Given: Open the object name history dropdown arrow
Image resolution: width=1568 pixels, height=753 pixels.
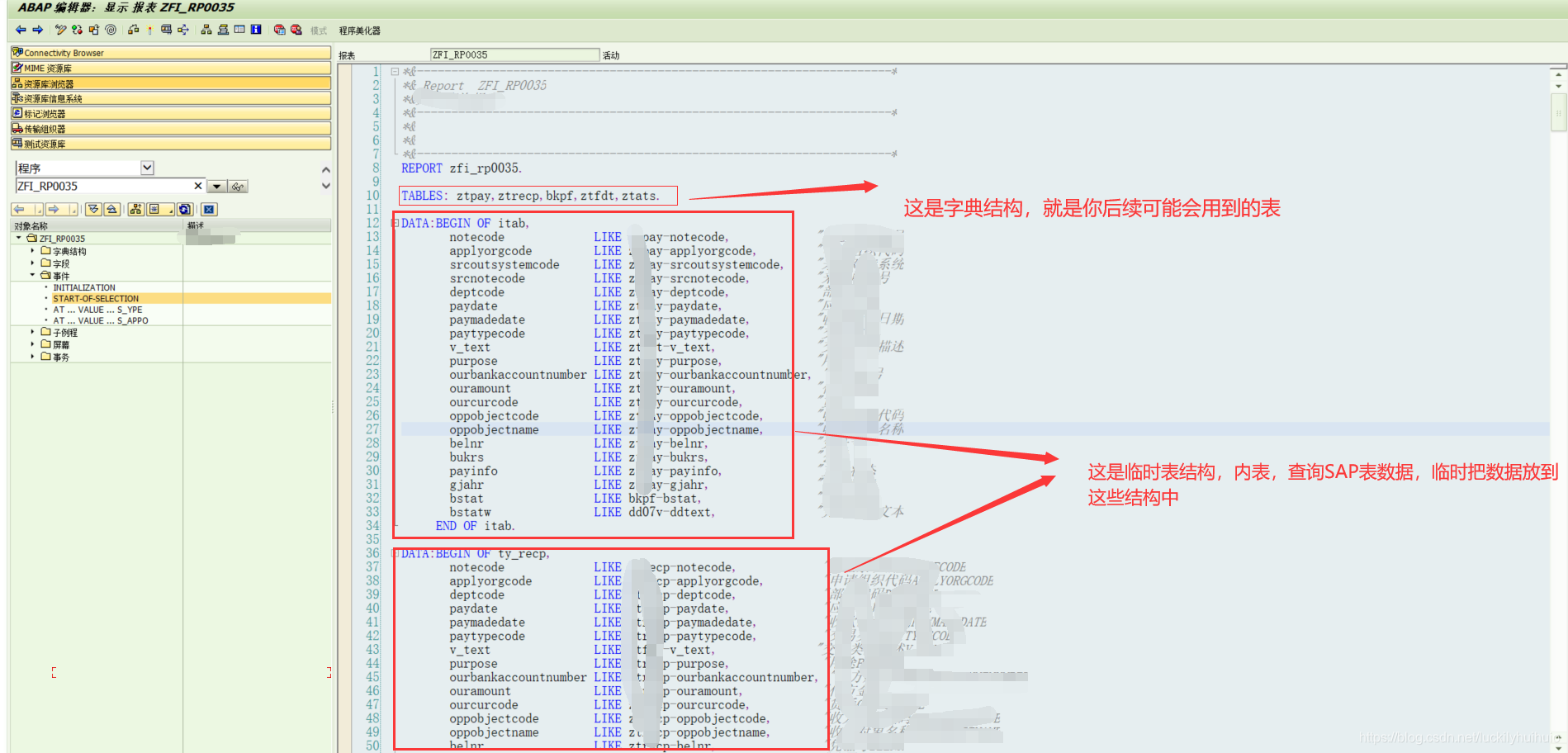Looking at the screenshot, I should [216, 187].
